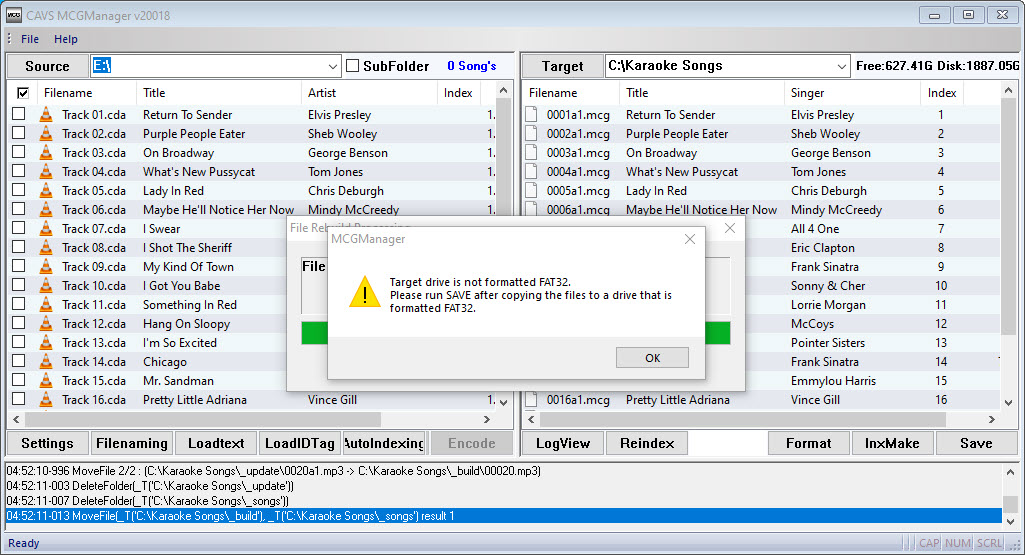Enable the SubFolder checkbox
This screenshot has height=555, width=1025.
pos(353,65)
